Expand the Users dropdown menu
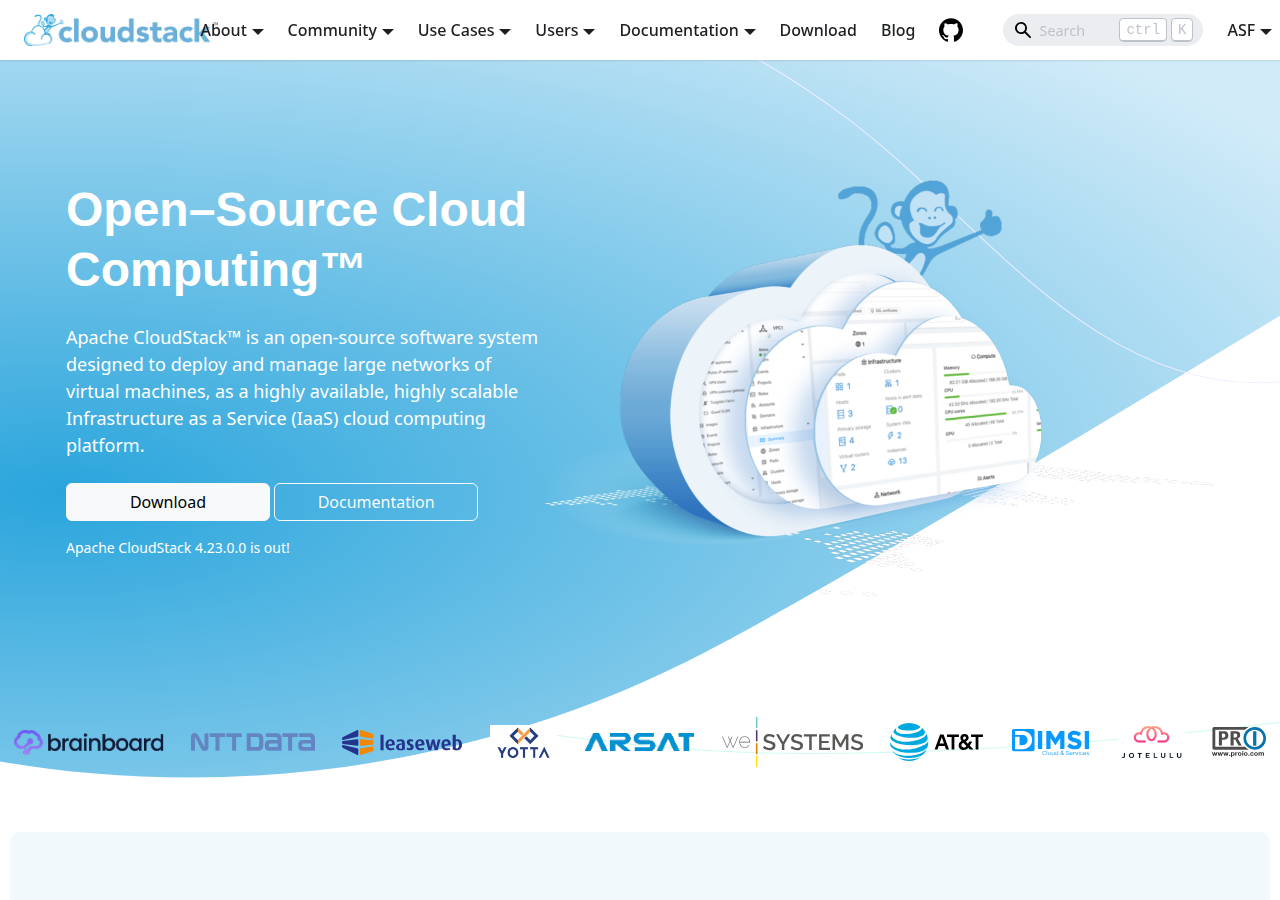This screenshot has width=1280, height=900. pos(565,30)
